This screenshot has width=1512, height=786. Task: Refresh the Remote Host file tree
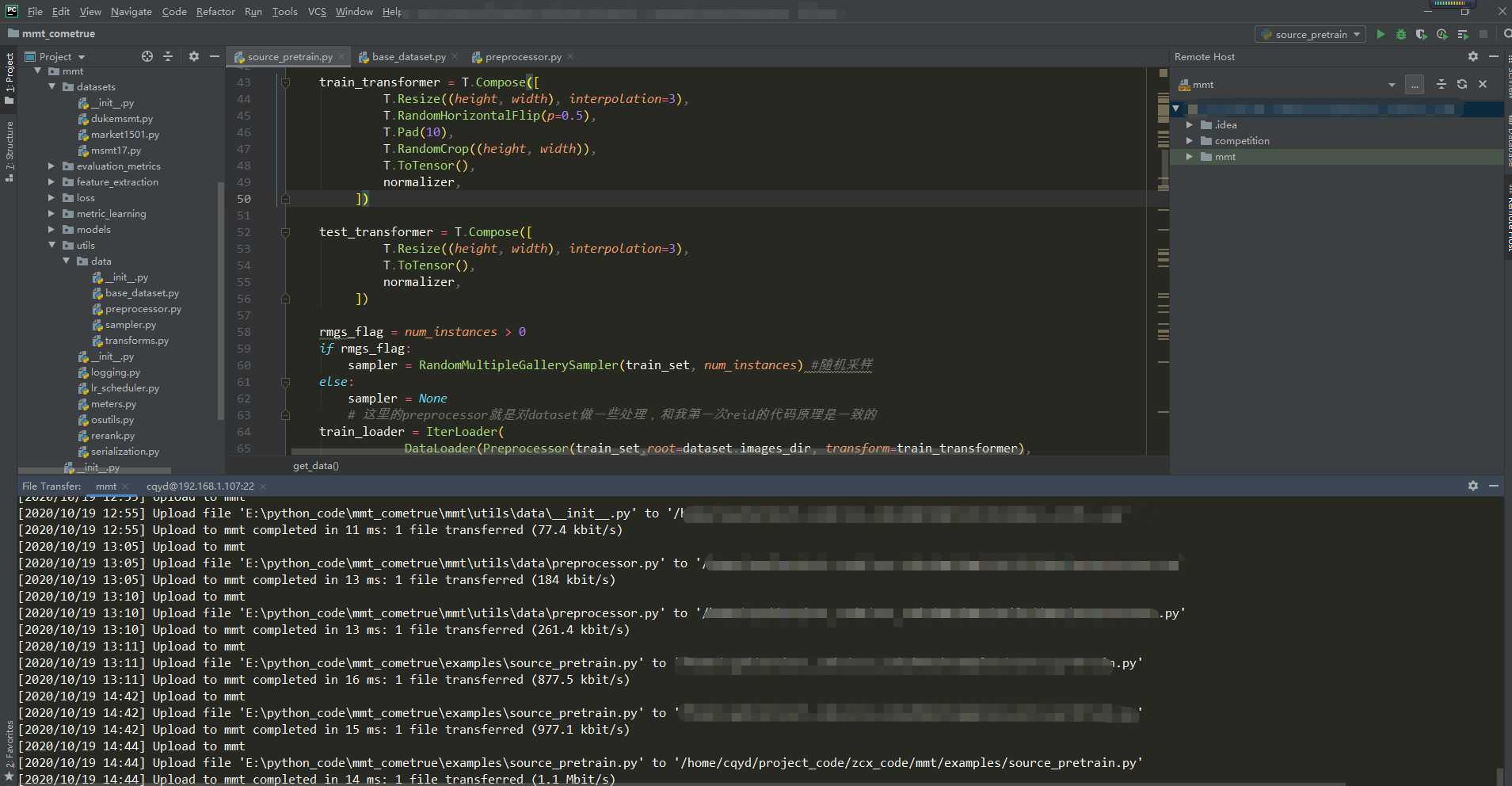tap(1462, 84)
